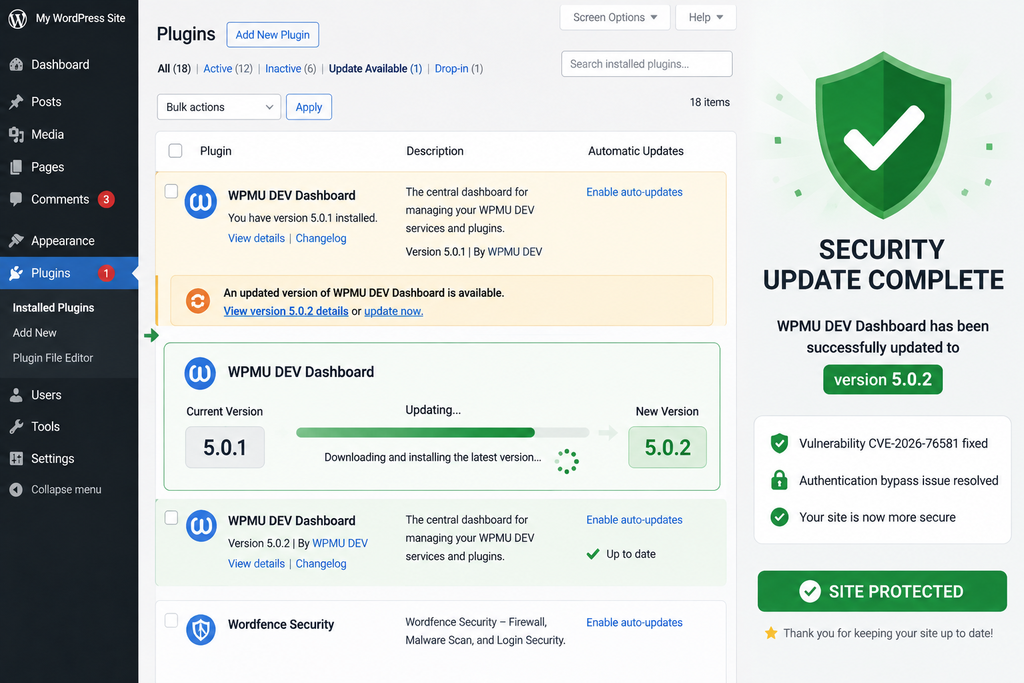The width and height of the screenshot is (1024, 683).
Task: Click the WordPress logo icon
Action: coord(18,18)
